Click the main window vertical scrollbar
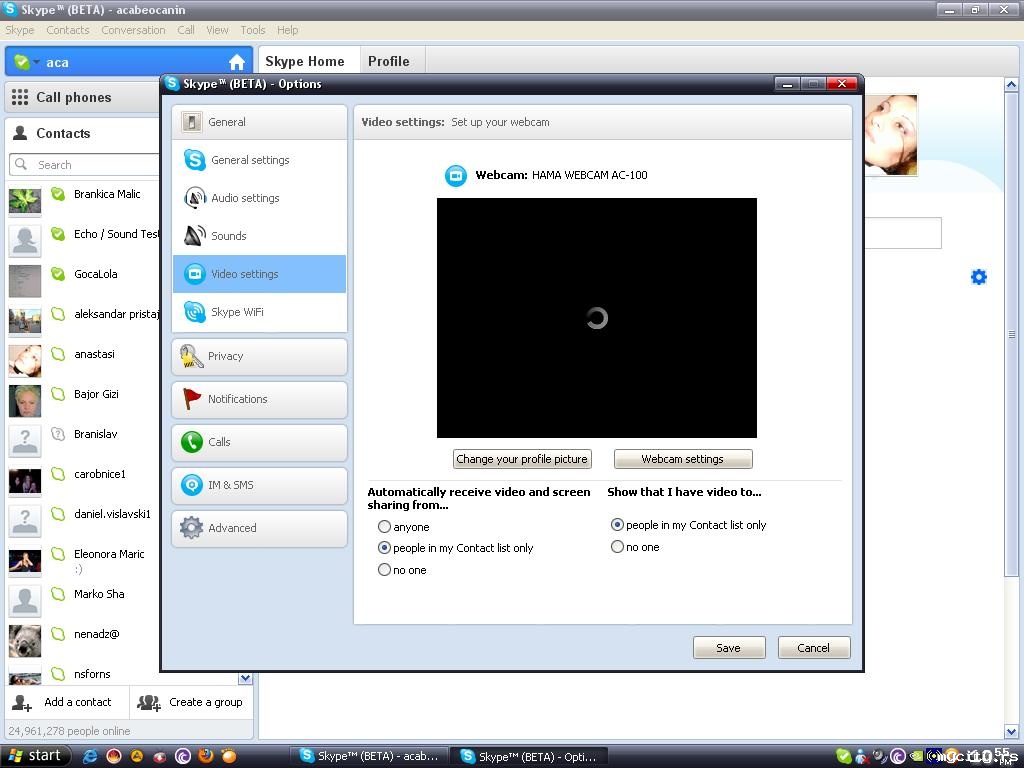The height and width of the screenshot is (768, 1024). 1011,334
